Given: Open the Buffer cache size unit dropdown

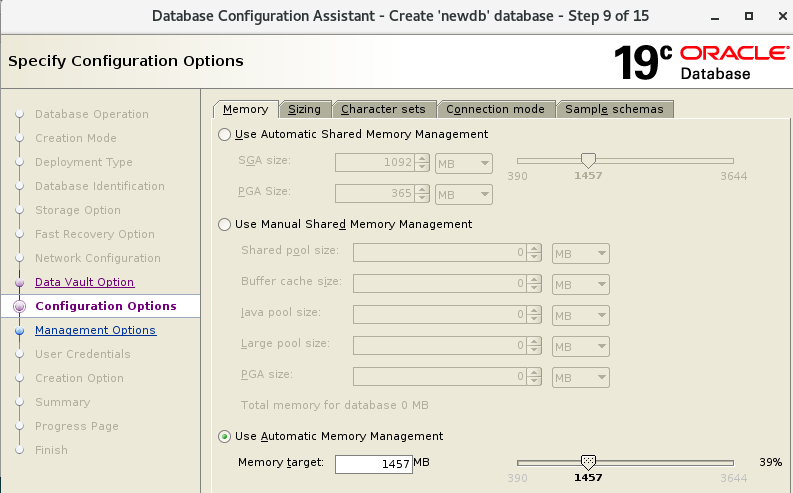Looking at the screenshot, I should coord(581,284).
